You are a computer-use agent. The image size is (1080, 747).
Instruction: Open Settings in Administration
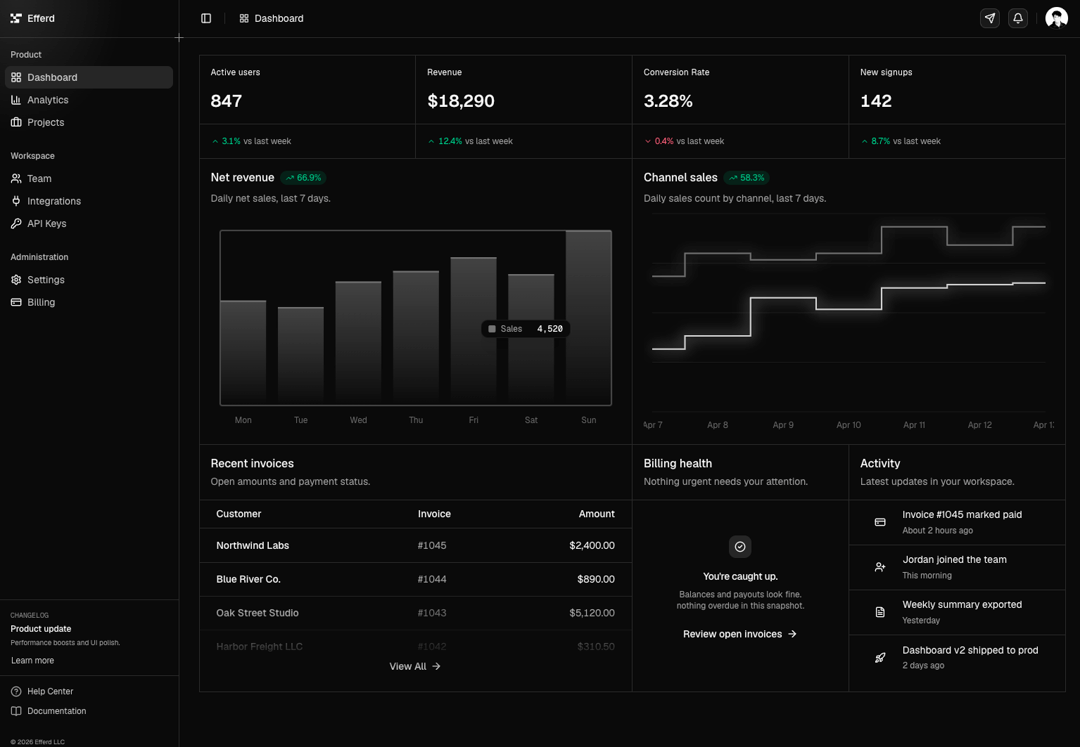(89, 280)
